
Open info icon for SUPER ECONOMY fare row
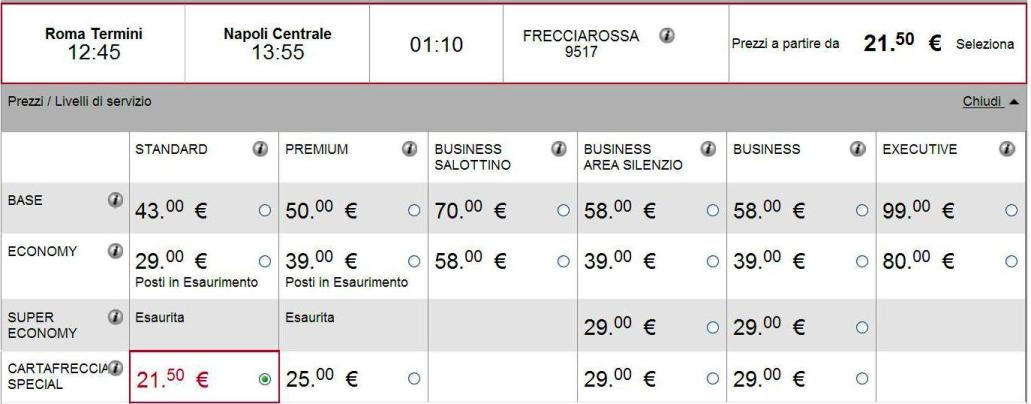click(x=116, y=317)
